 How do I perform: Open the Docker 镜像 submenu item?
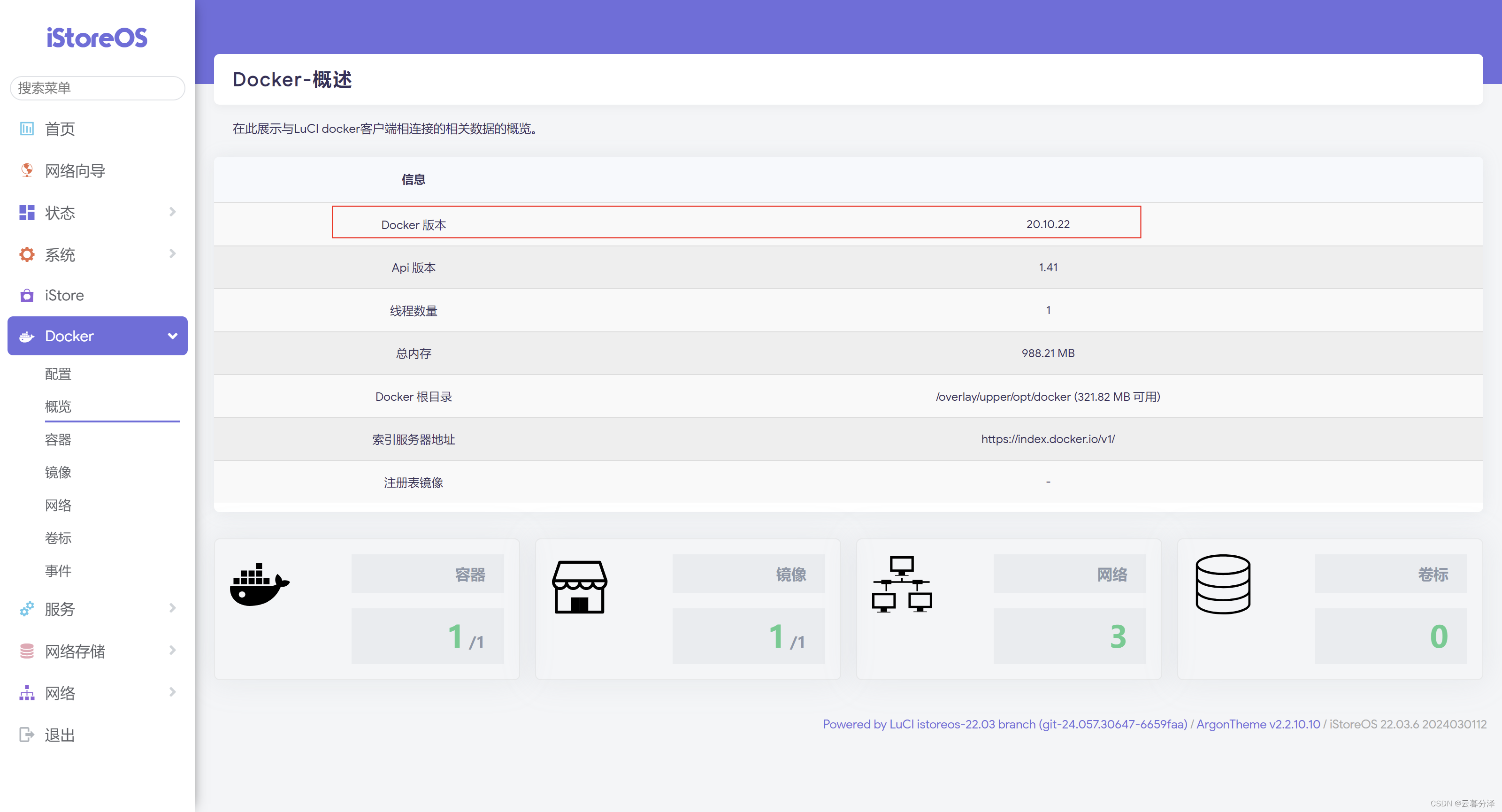58,472
